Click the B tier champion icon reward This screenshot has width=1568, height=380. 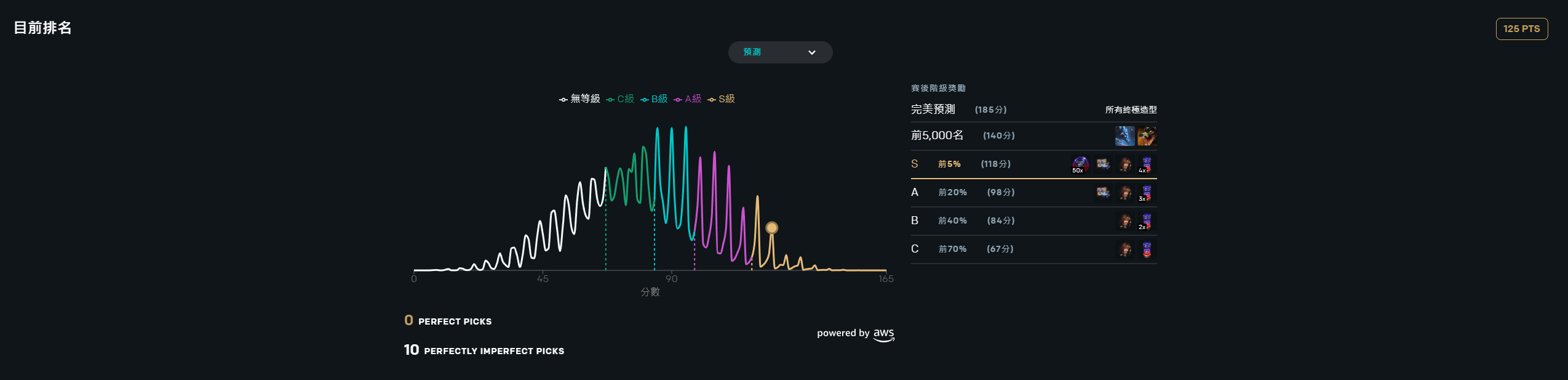pyautogui.click(x=1125, y=221)
